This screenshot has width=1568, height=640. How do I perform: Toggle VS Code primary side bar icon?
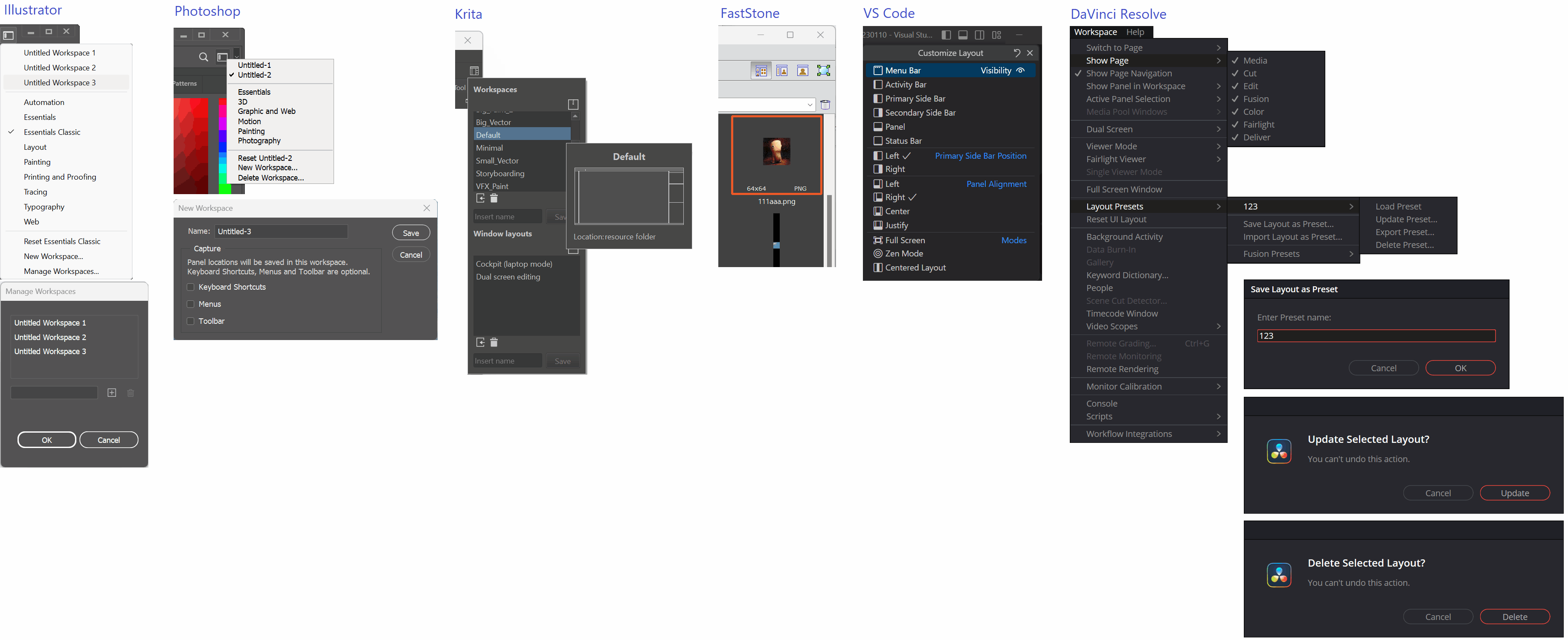click(946, 35)
